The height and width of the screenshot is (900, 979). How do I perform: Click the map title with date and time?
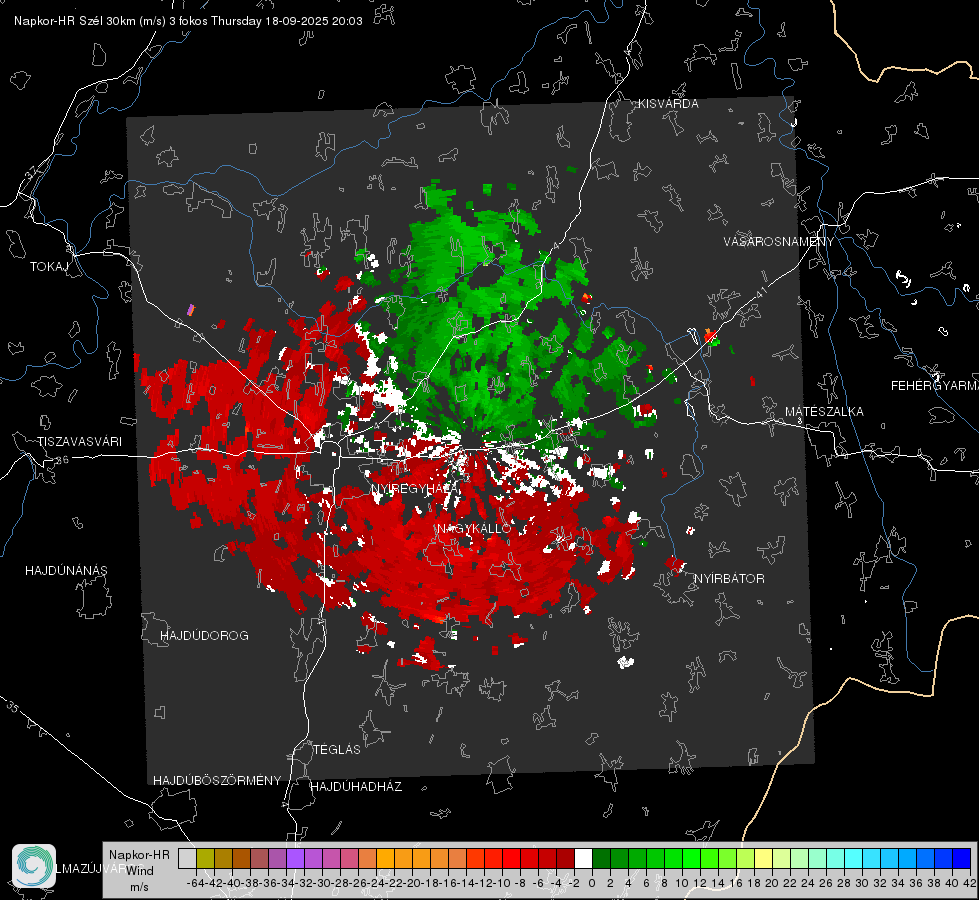point(188,21)
